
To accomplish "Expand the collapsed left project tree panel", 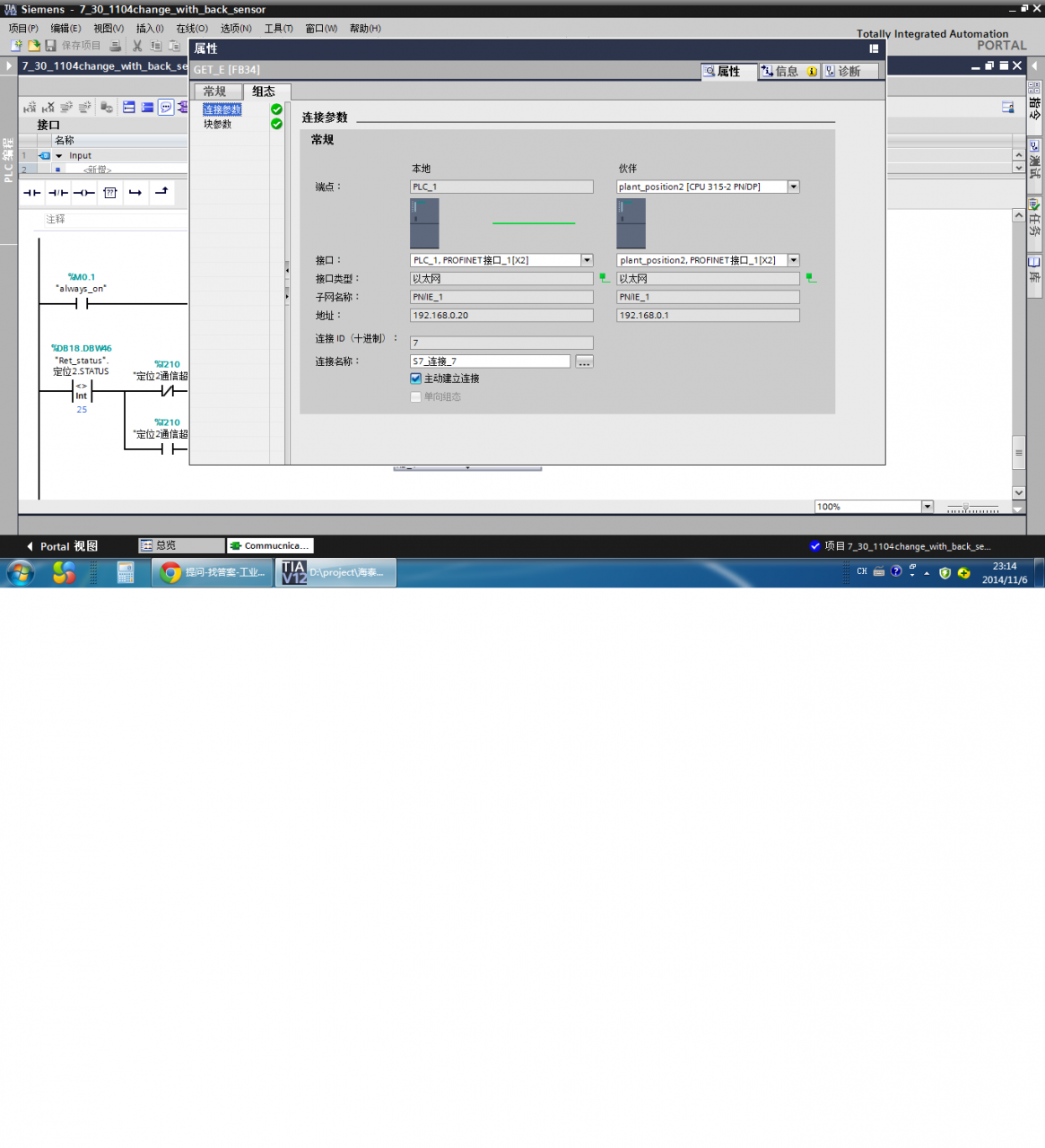I will click(x=9, y=65).
